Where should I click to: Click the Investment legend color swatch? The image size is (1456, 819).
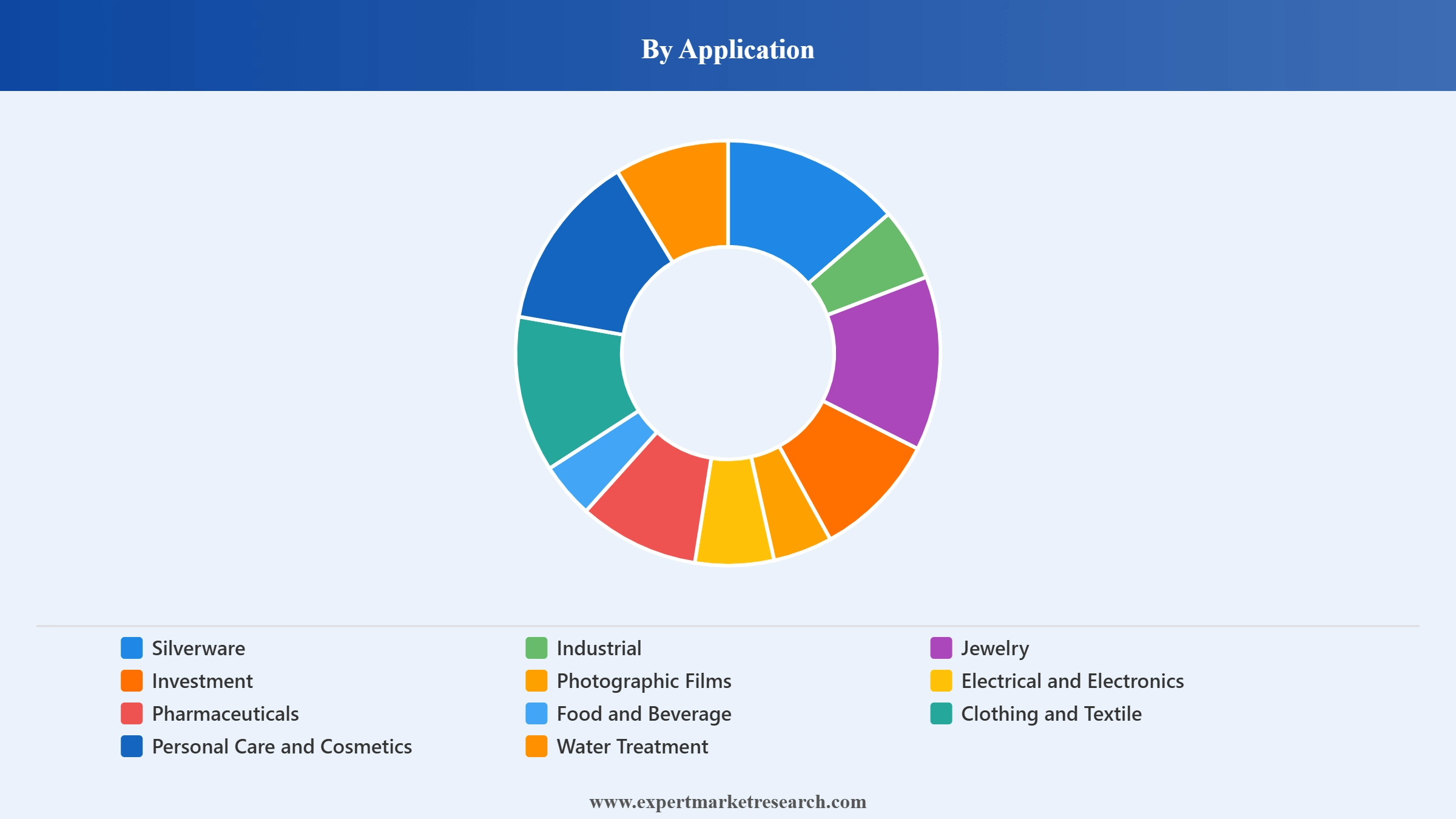132,681
